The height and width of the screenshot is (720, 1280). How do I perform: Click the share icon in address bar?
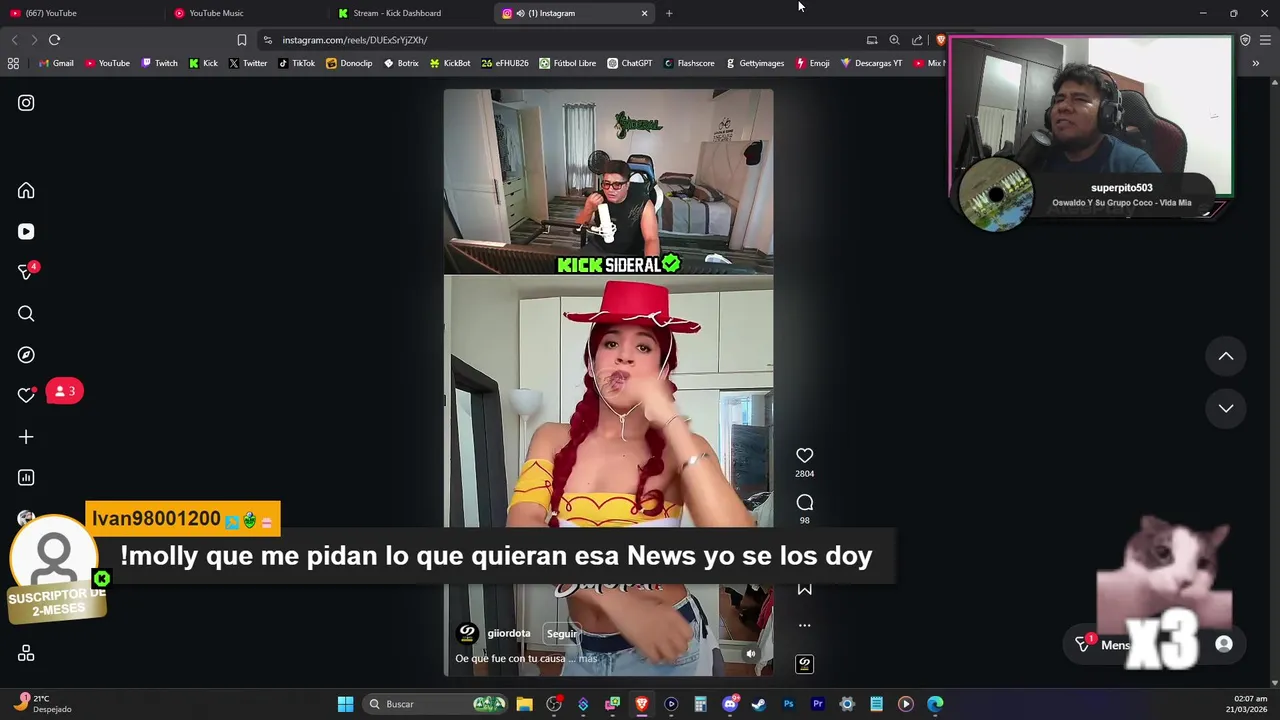[x=917, y=40]
